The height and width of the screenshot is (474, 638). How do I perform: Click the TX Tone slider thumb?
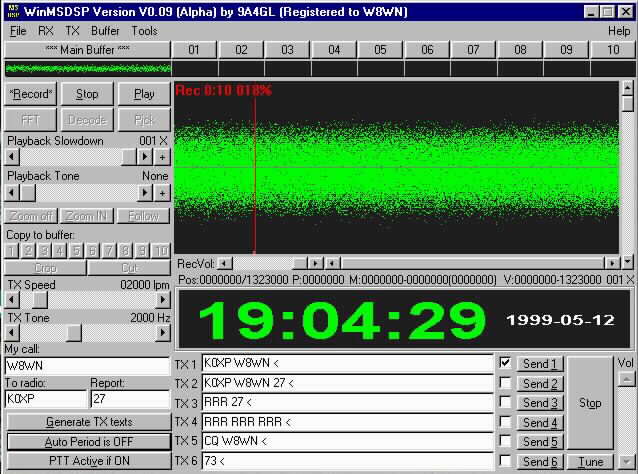coord(74,333)
